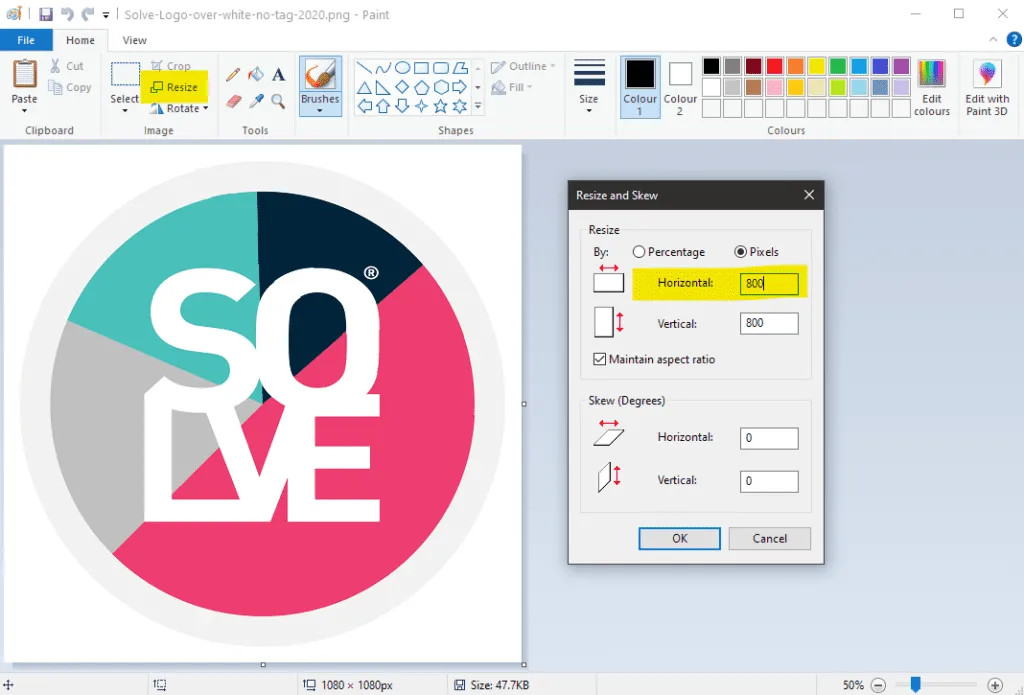The width and height of the screenshot is (1024, 695).
Task: Click the Copy button
Action: [69, 87]
